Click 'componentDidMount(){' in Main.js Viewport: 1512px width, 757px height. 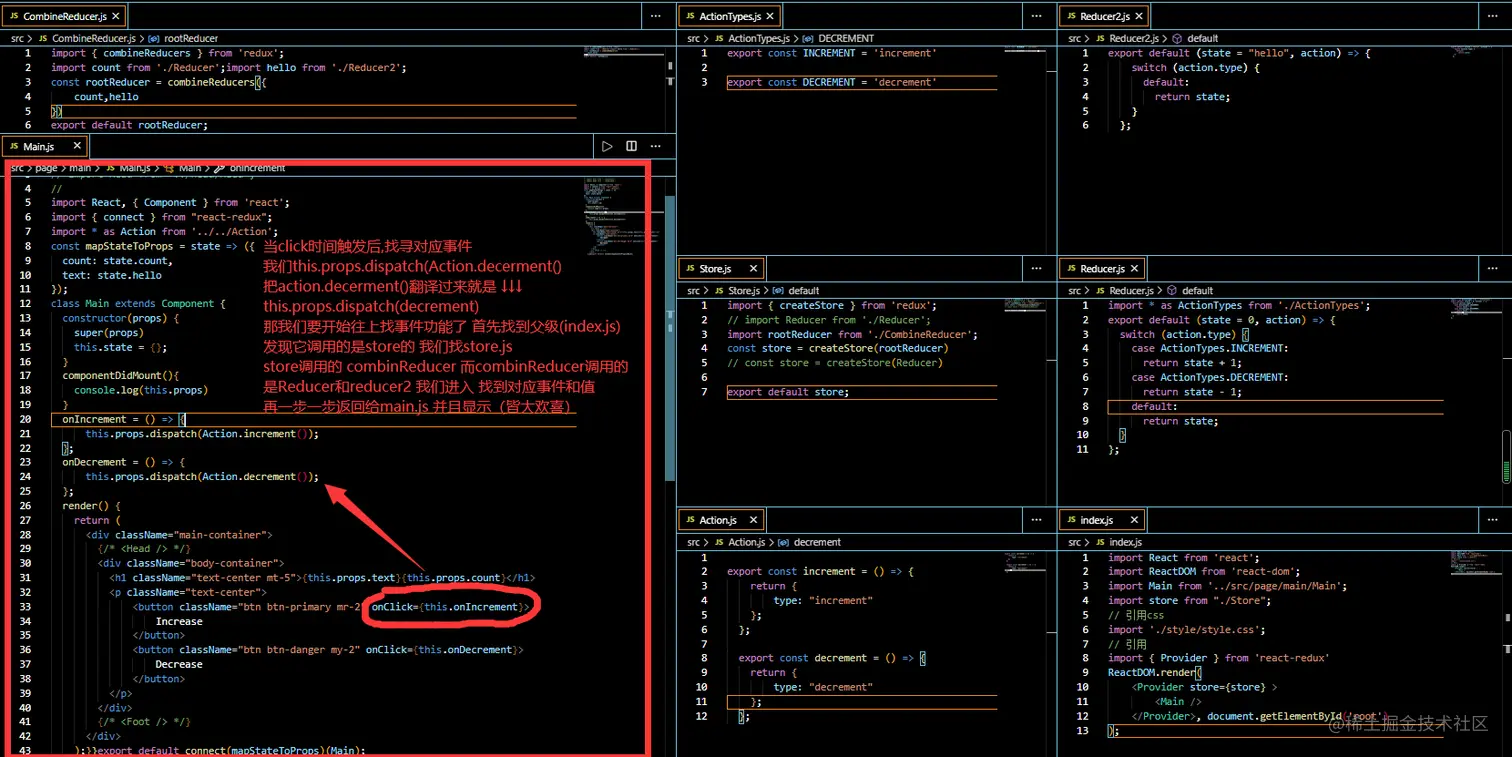tap(120, 376)
